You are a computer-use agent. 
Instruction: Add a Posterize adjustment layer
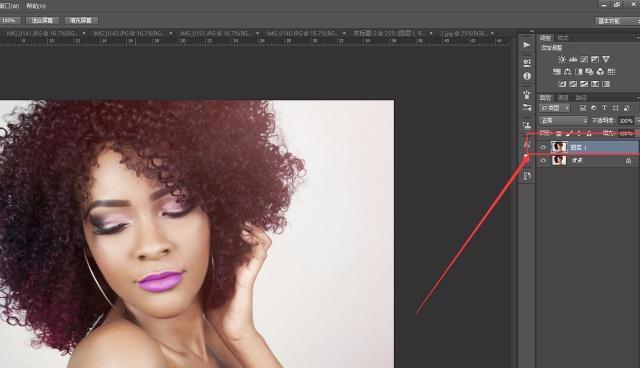(573, 84)
